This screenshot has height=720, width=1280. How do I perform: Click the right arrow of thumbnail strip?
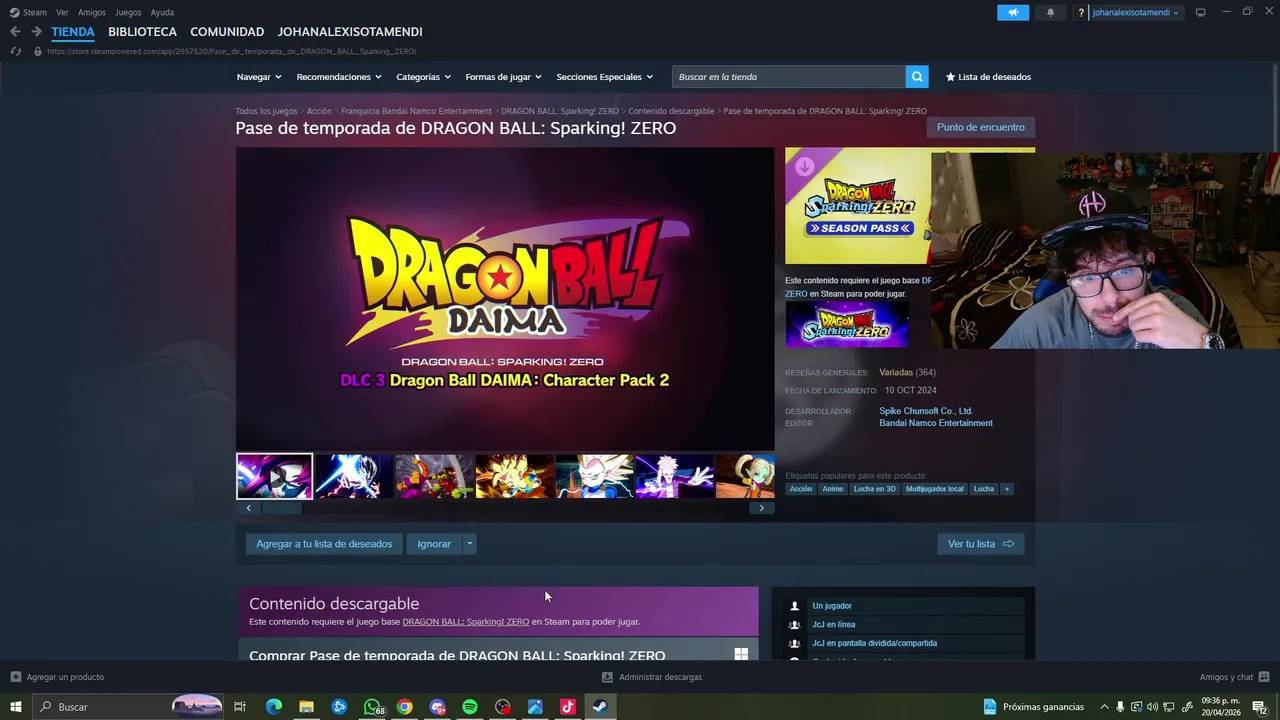[x=761, y=508]
